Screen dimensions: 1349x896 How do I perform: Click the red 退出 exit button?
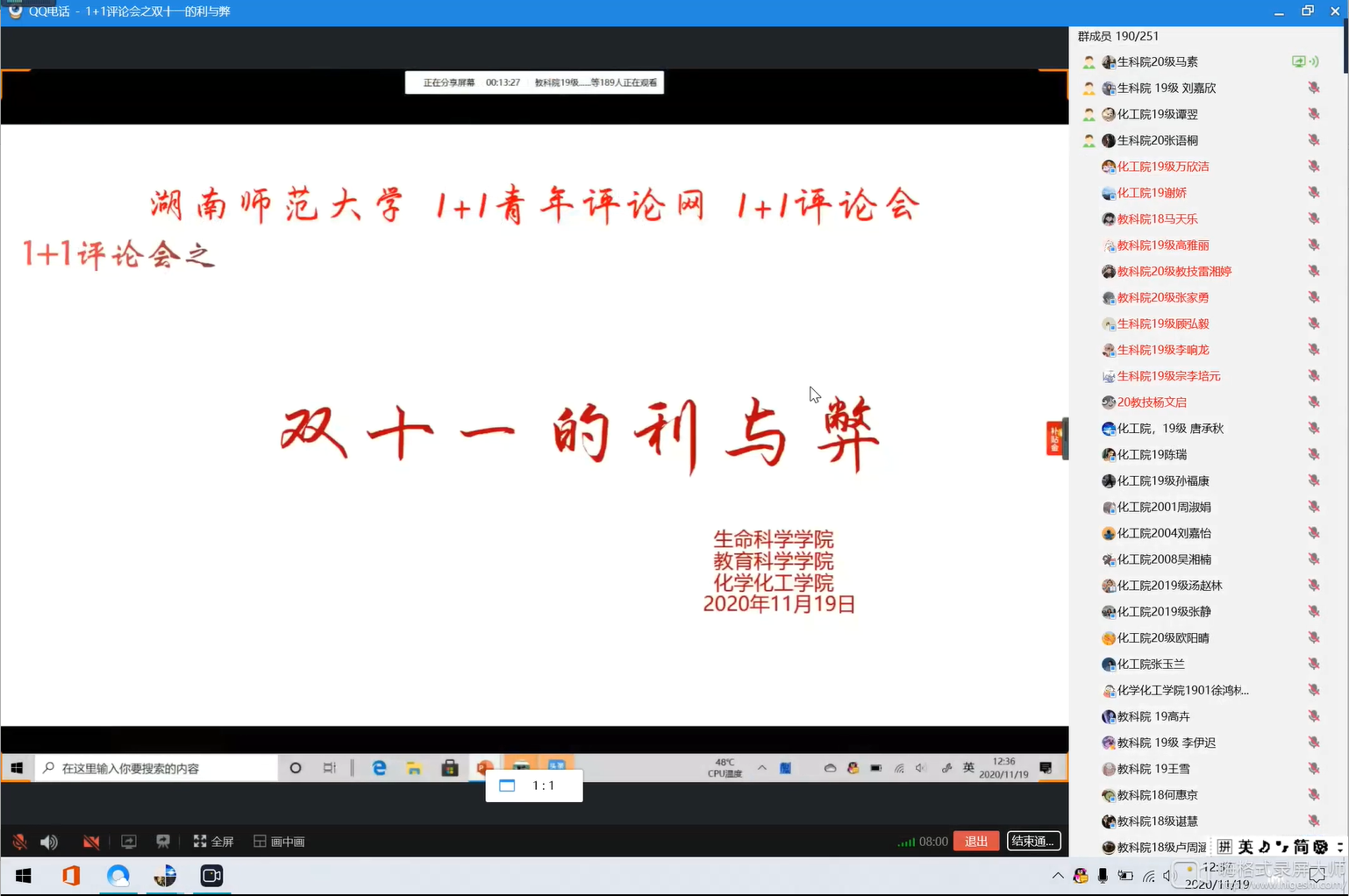click(976, 842)
